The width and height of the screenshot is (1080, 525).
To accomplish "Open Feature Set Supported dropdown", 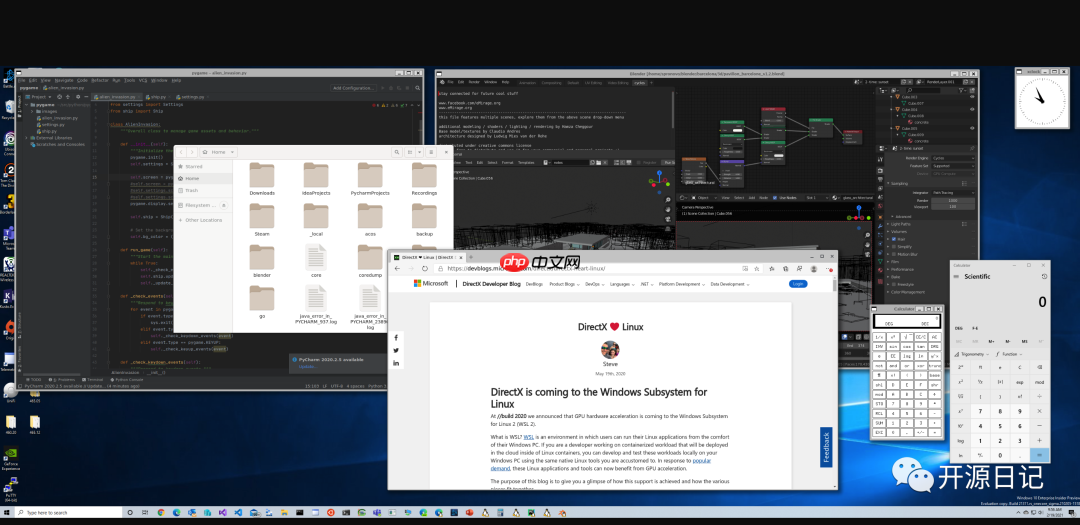I will click(x=953, y=165).
